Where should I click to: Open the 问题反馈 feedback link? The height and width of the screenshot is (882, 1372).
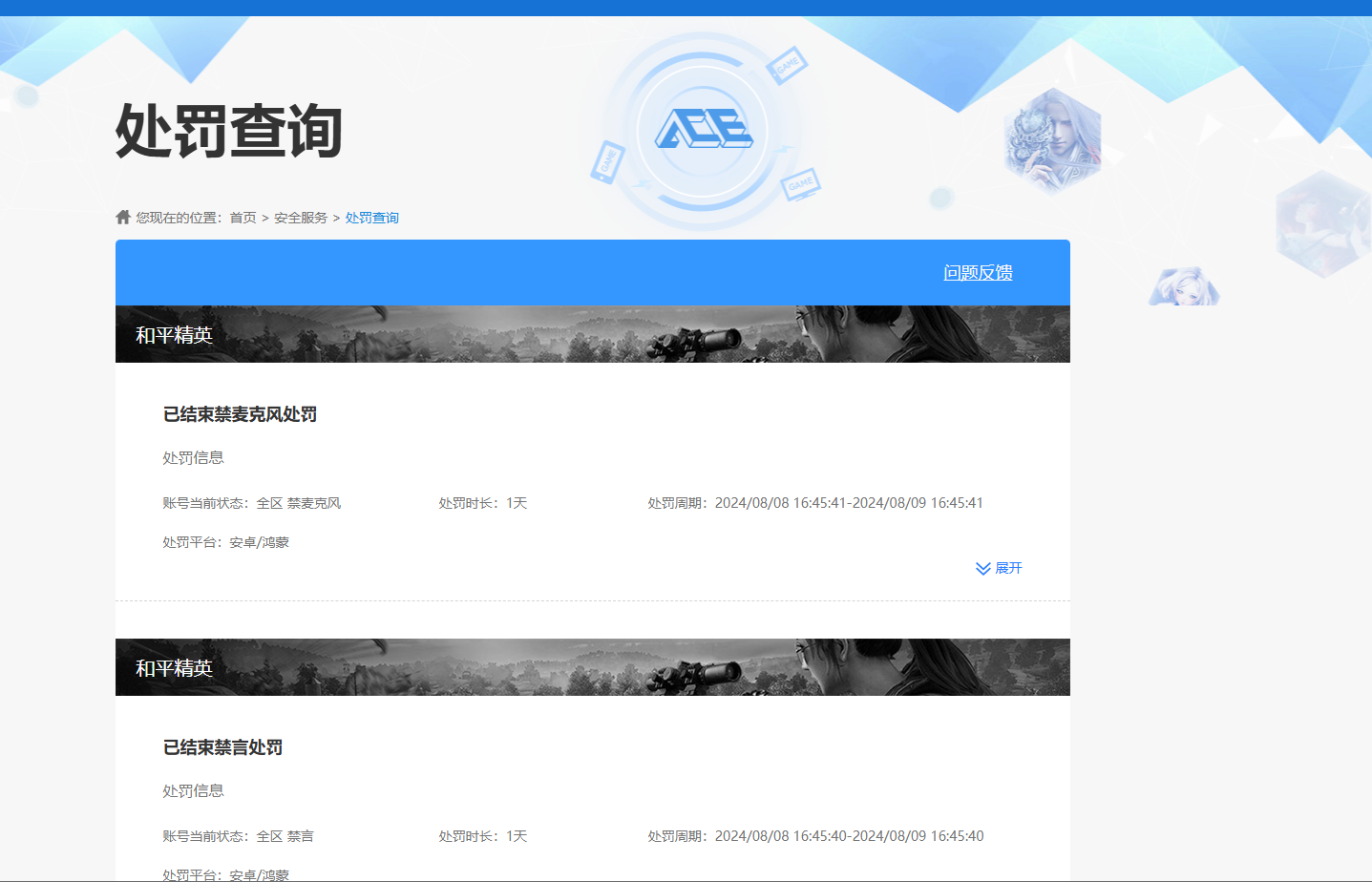click(977, 272)
